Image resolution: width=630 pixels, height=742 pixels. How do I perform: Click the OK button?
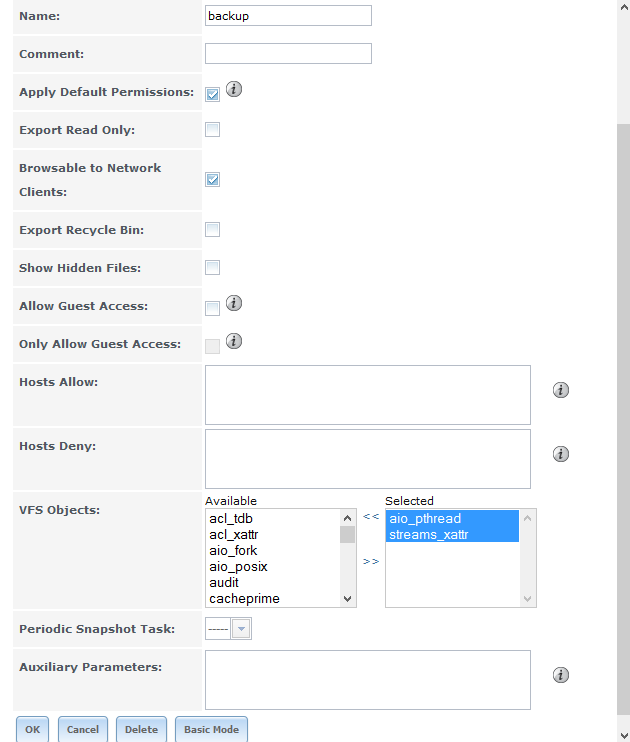pos(32,729)
